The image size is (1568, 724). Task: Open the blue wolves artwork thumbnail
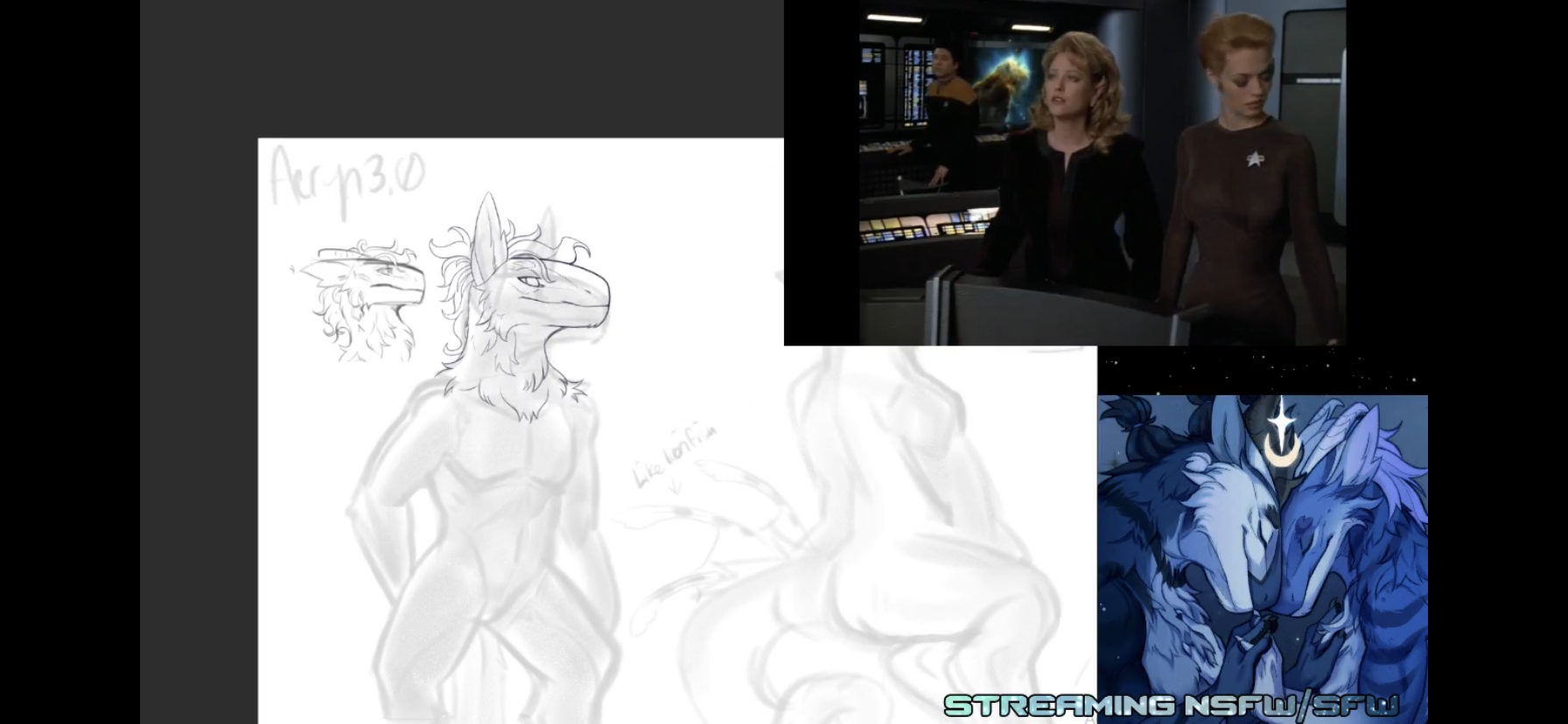(x=1263, y=560)
